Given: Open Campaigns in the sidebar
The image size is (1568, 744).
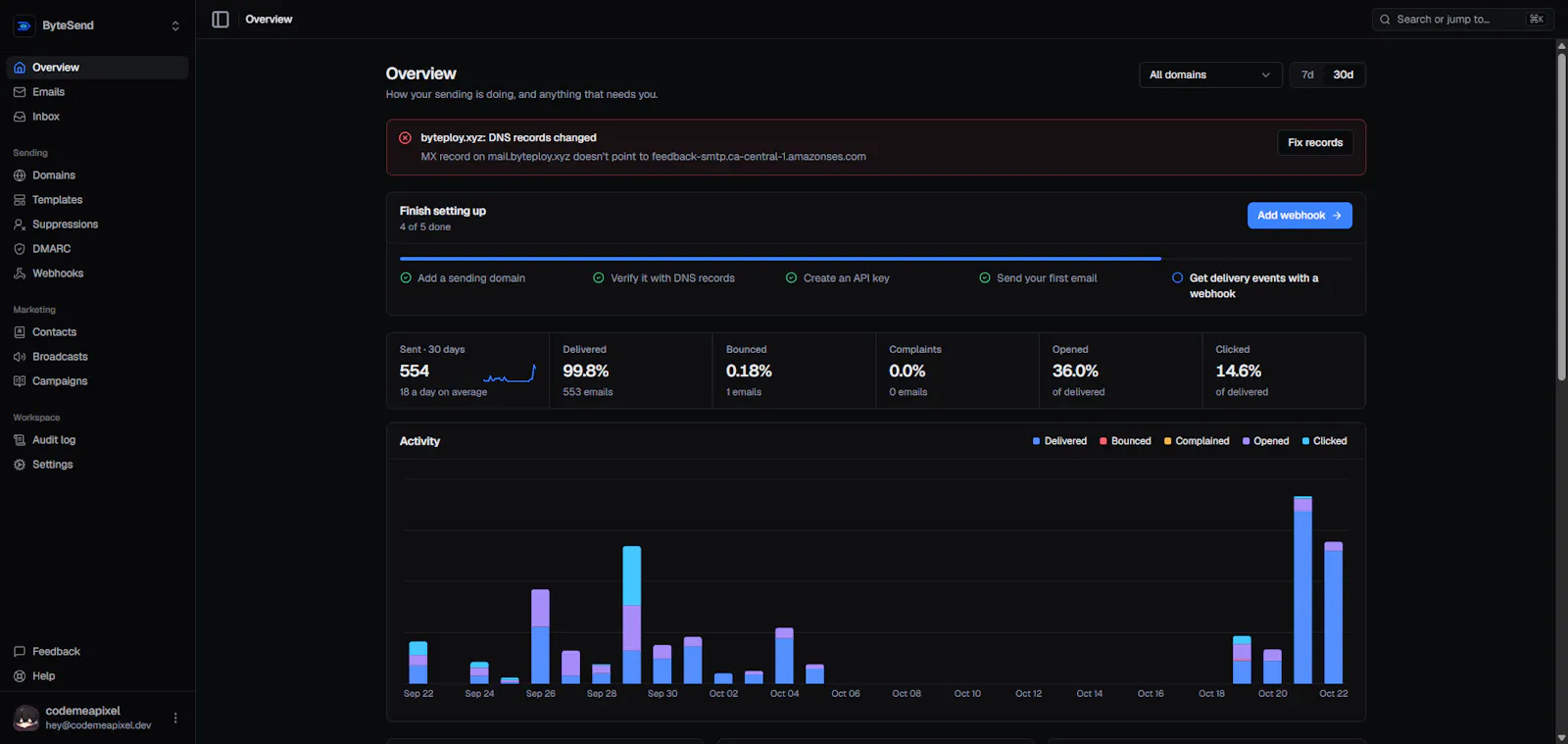Looking at the screenshot, I should (x=97, y=381).
